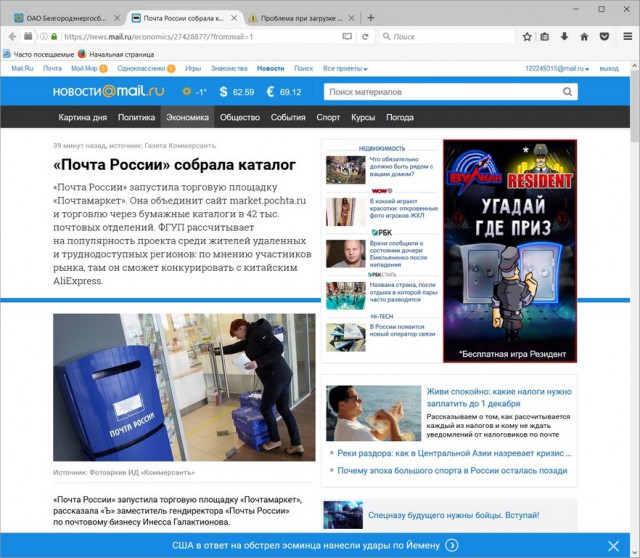Show site information icon in the address bar
Viewport: 640px width, 558px height.
[x=44, y=37]
